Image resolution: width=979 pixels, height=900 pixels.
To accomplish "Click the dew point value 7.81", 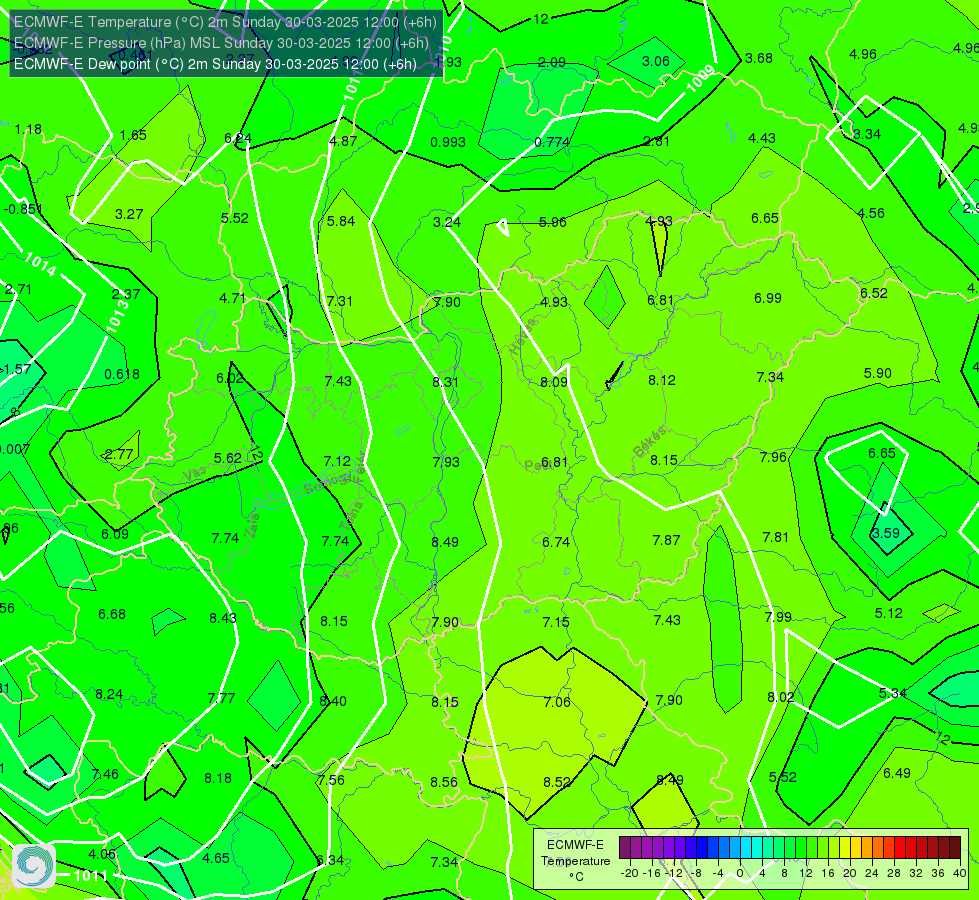I will 775,537.
